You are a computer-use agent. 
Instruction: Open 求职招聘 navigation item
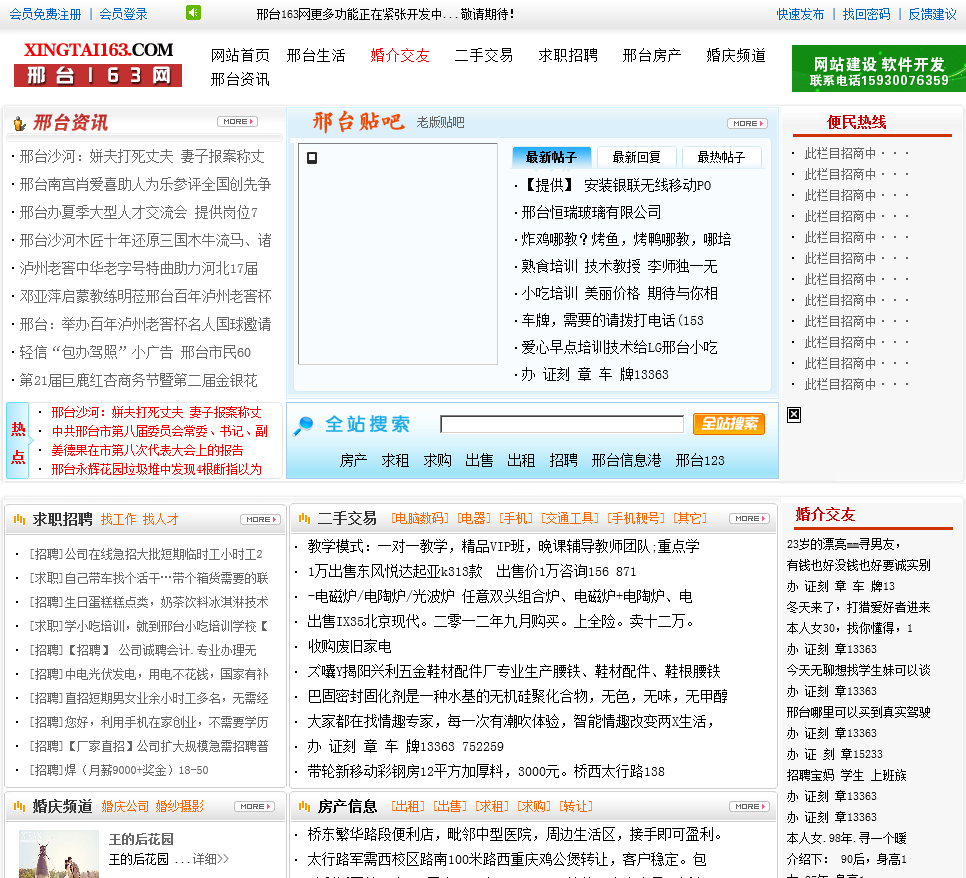click(568, 55)
